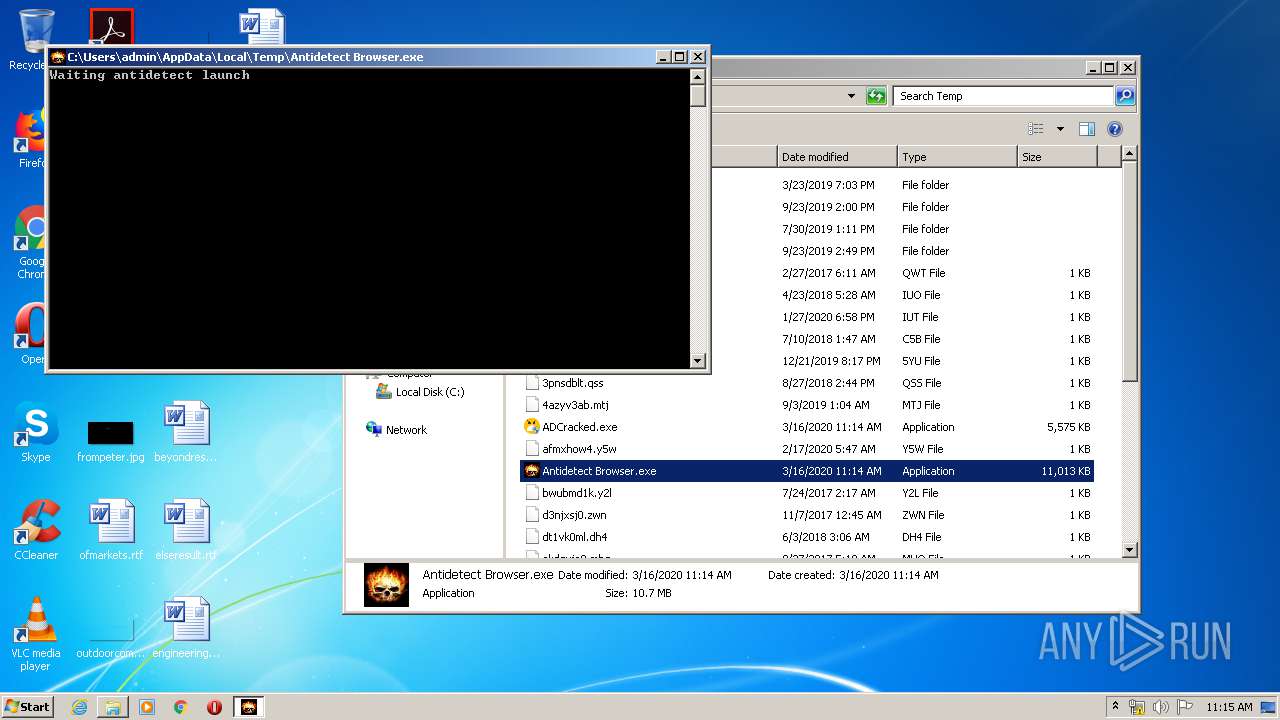Screen dimensions: 1280x720
Task: Click the Explorer refresh button
Action: point(876,96)
